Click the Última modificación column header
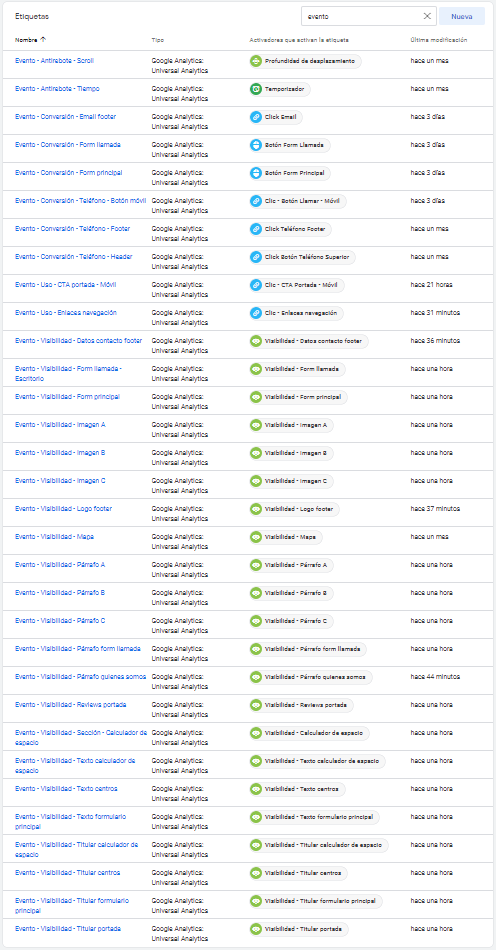This screenshot has width=496, height=950. point(438,40)
